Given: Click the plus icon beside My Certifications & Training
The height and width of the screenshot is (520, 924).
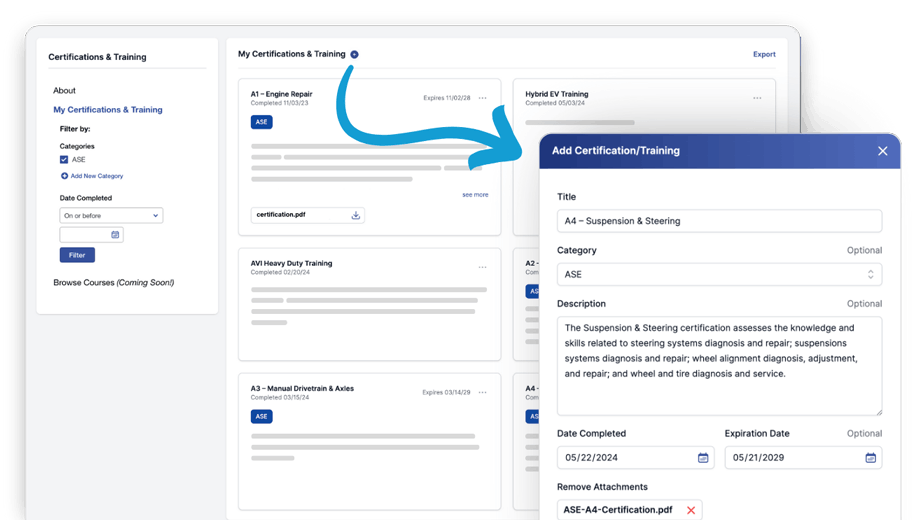Looking at the screenshot, I should 355,54.
